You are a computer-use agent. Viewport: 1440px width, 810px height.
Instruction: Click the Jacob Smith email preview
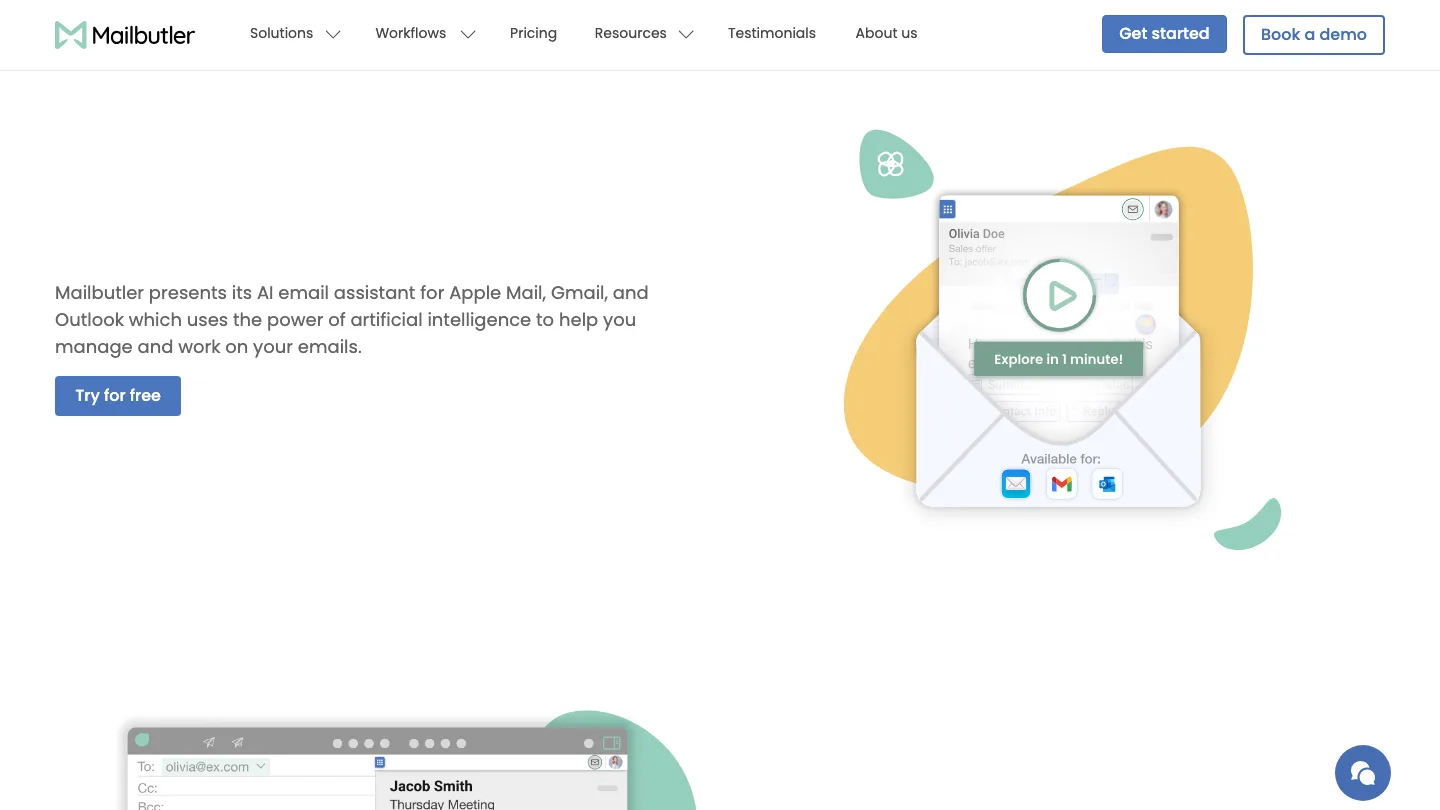(x=500, y=790)
